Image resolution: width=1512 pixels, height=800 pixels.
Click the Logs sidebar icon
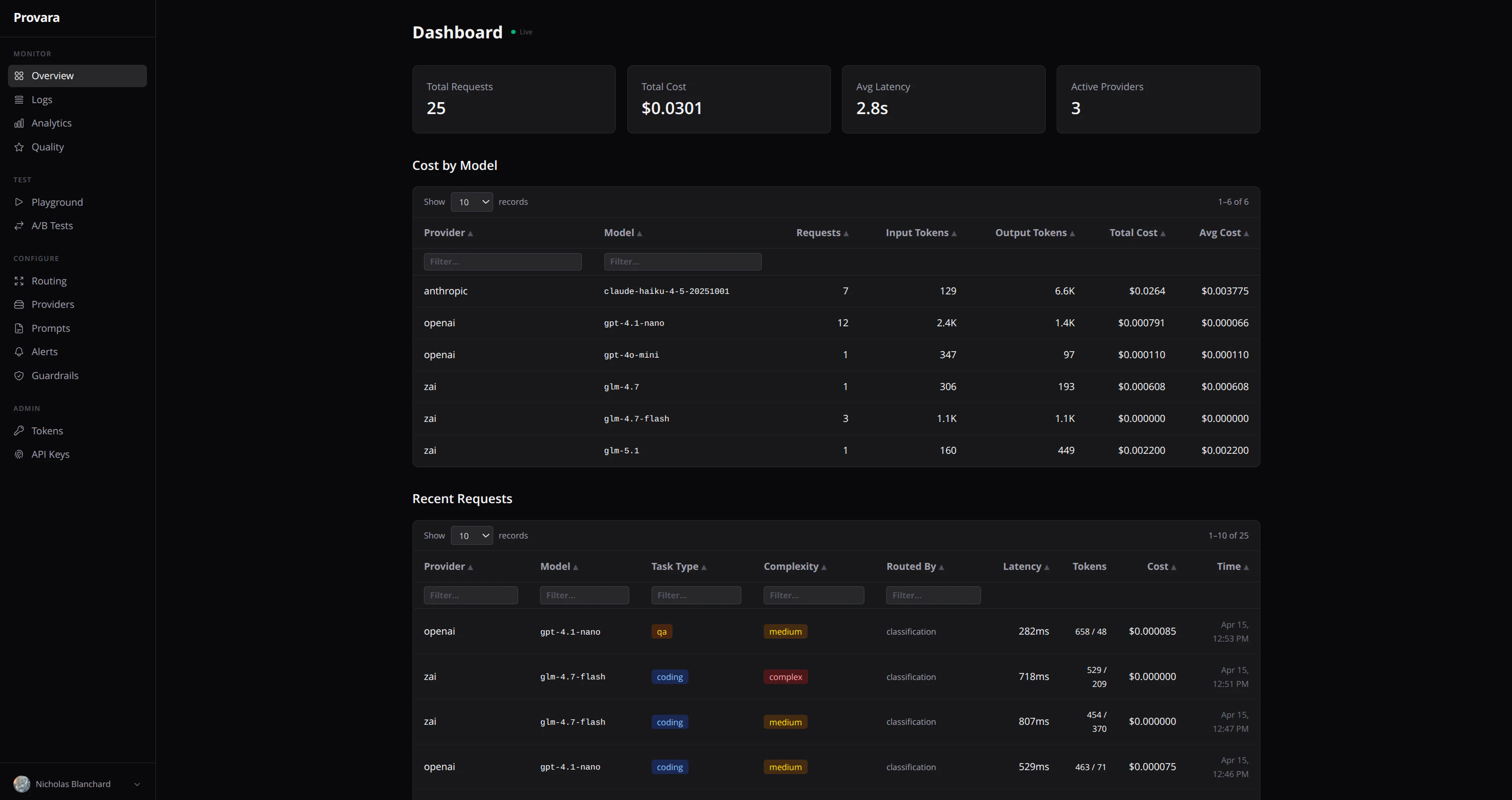tap(19, 100)
